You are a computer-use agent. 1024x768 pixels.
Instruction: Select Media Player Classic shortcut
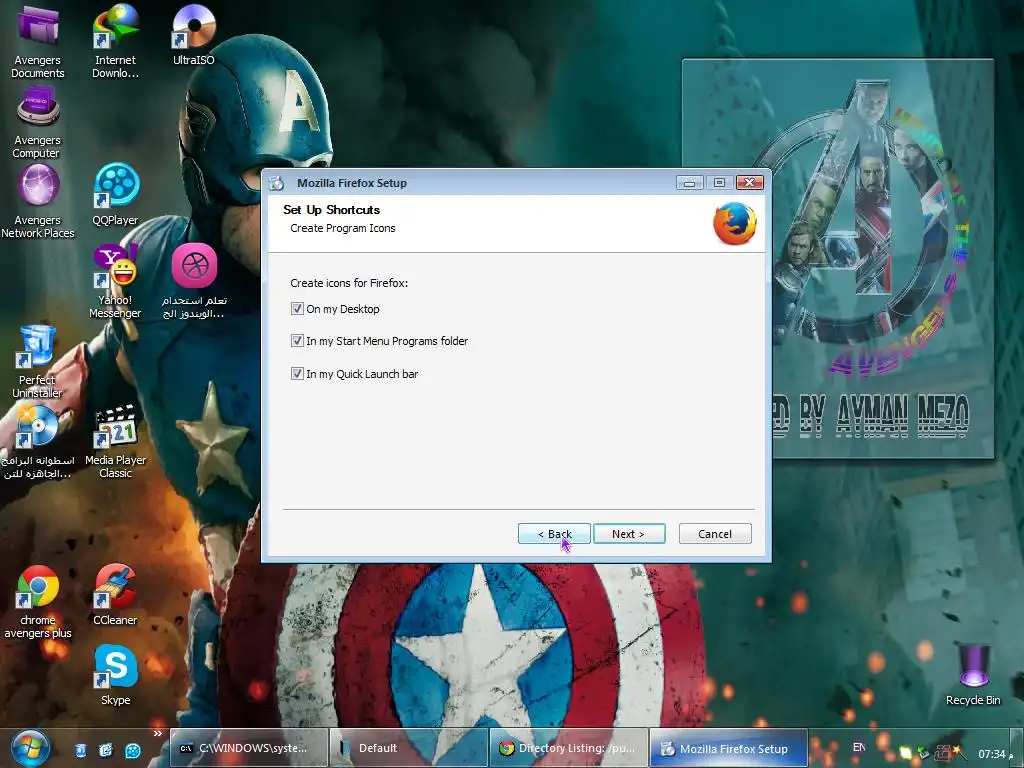tap(116, 441)
